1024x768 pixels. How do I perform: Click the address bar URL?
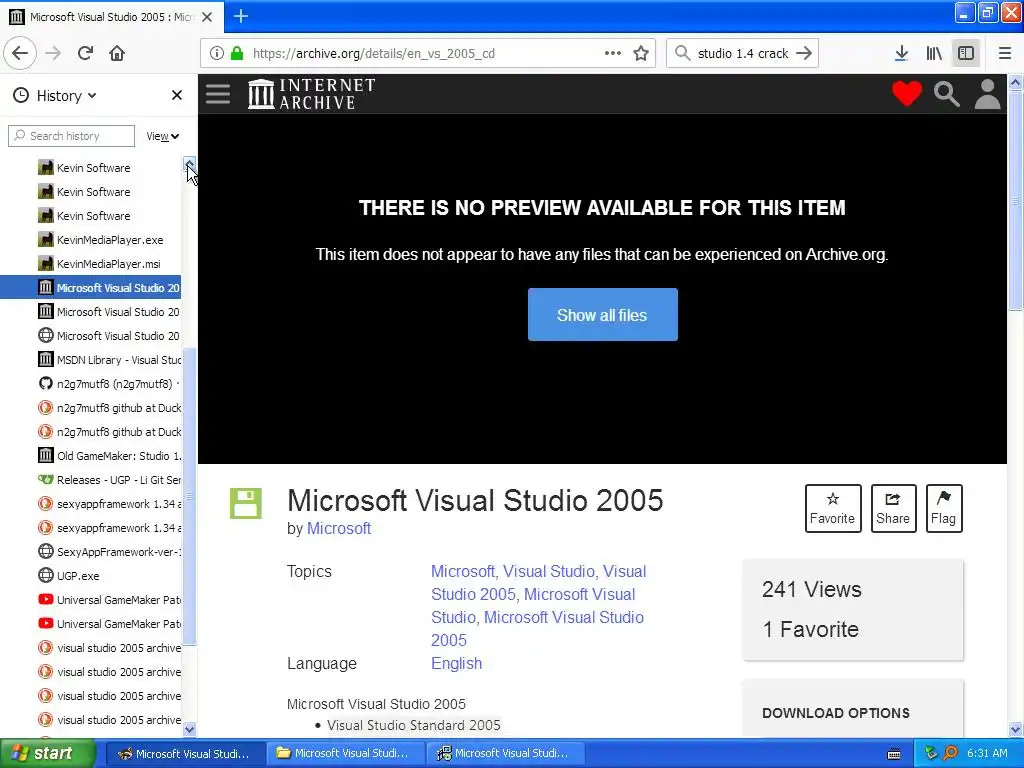point(374,54)
